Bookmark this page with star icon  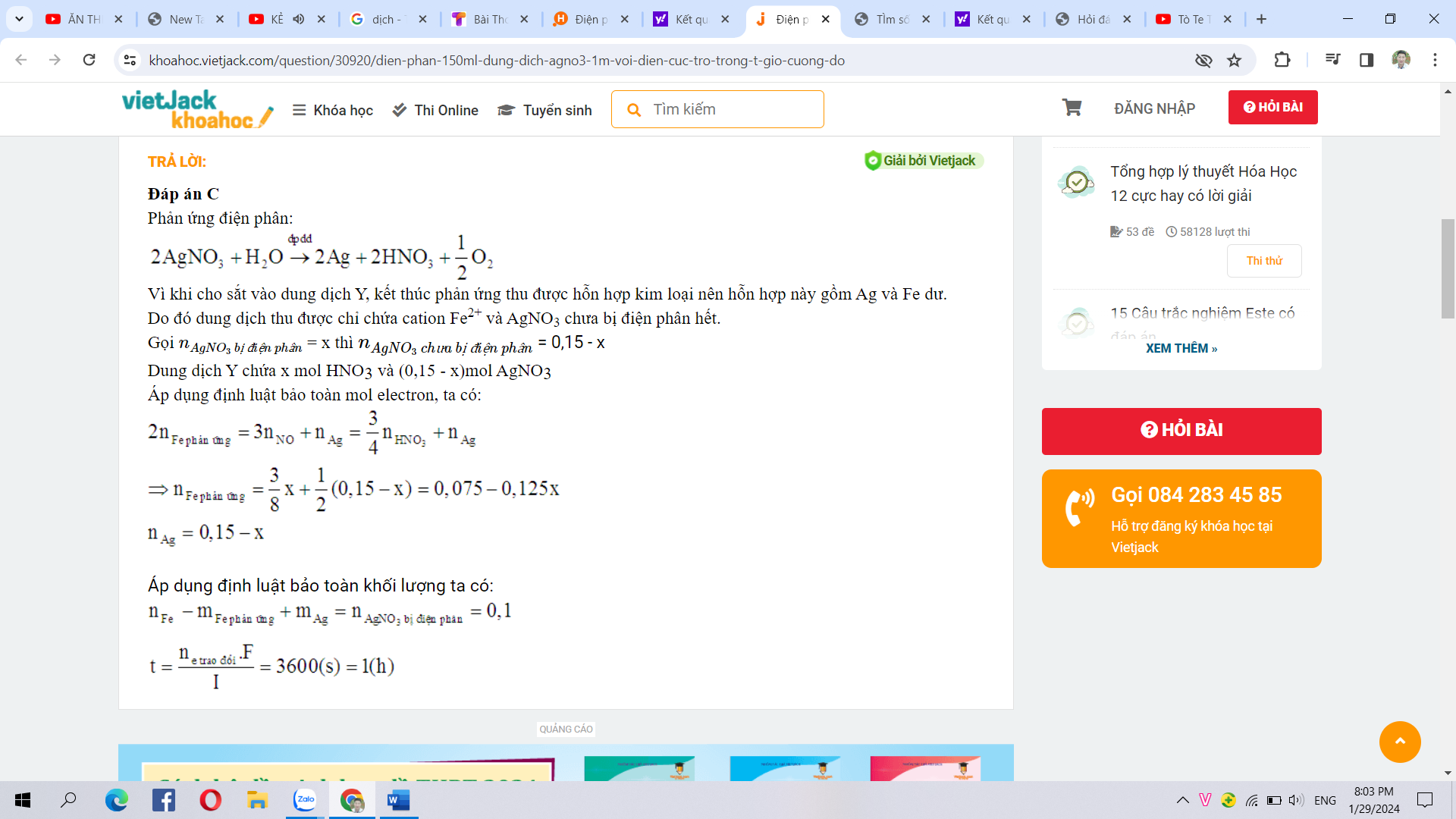1235,61
